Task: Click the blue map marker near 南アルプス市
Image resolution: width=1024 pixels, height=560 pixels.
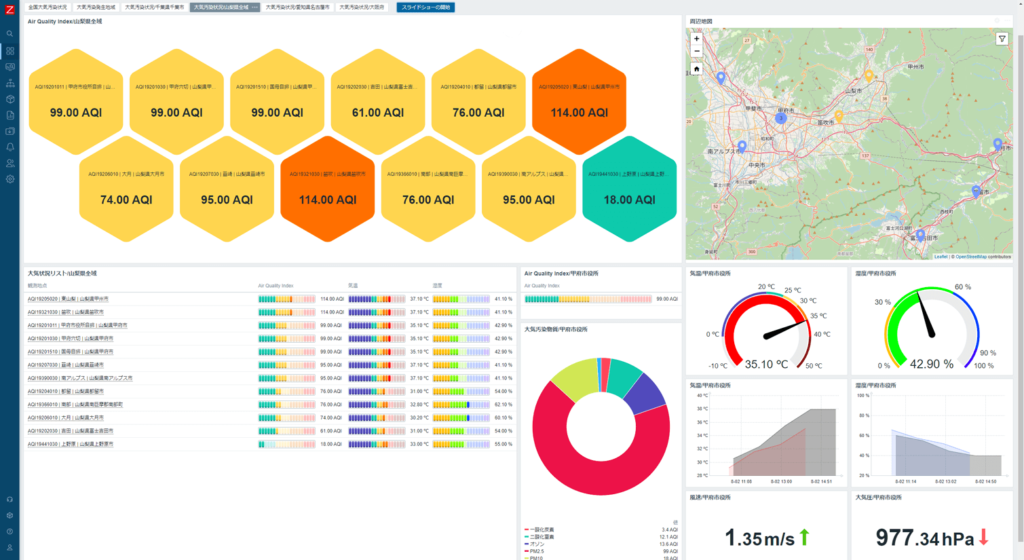Action: 741,146
